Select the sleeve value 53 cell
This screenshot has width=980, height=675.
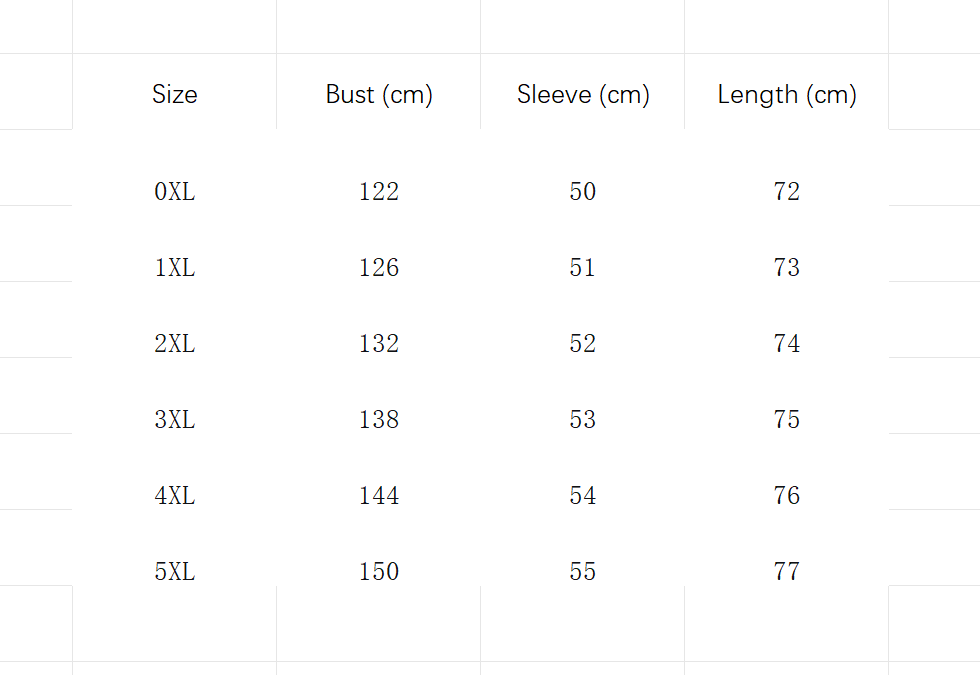(583, 419)
